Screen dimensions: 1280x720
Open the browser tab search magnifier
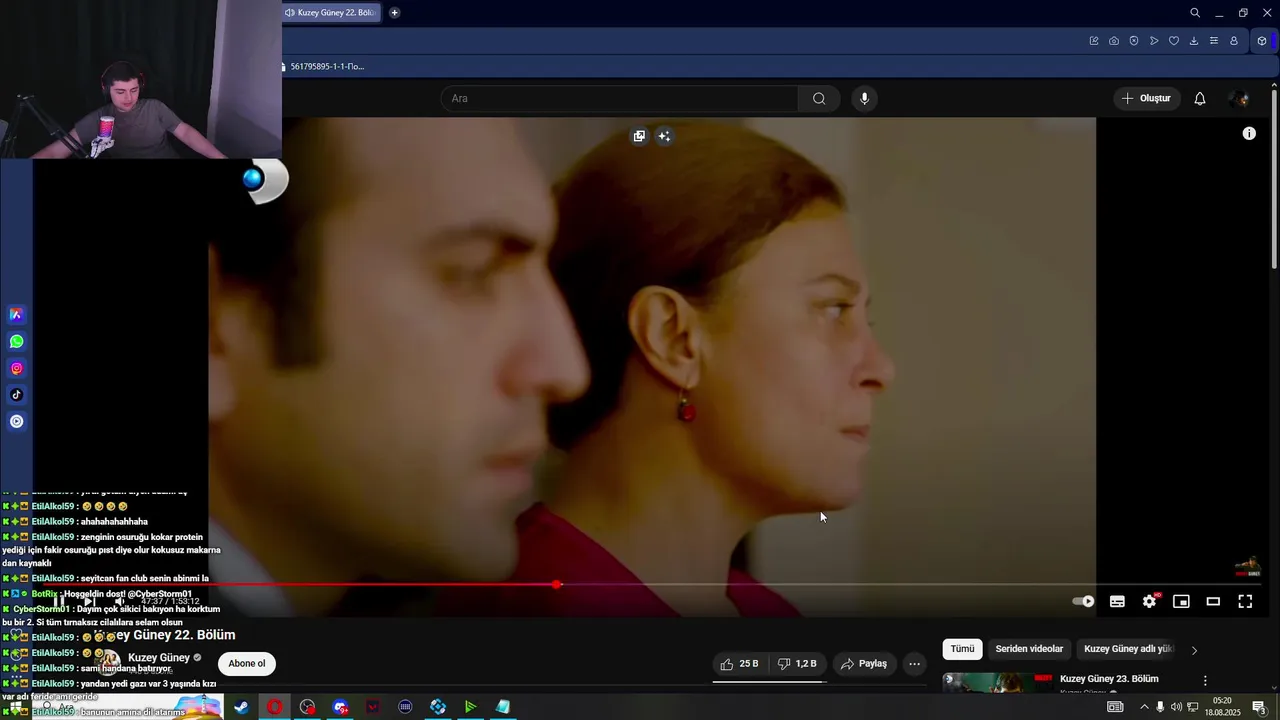click(1195, 13)
